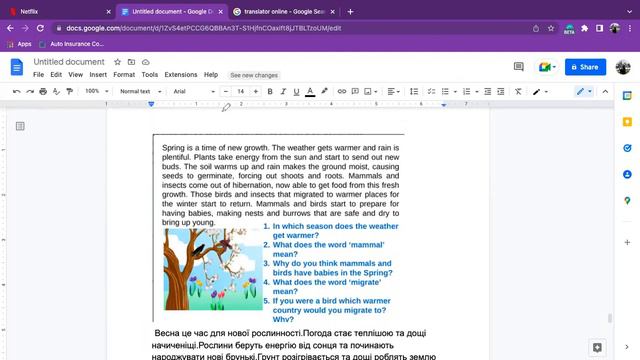Open the Tools menu
This screenshot has width=640, height=360.
[149, 75]
